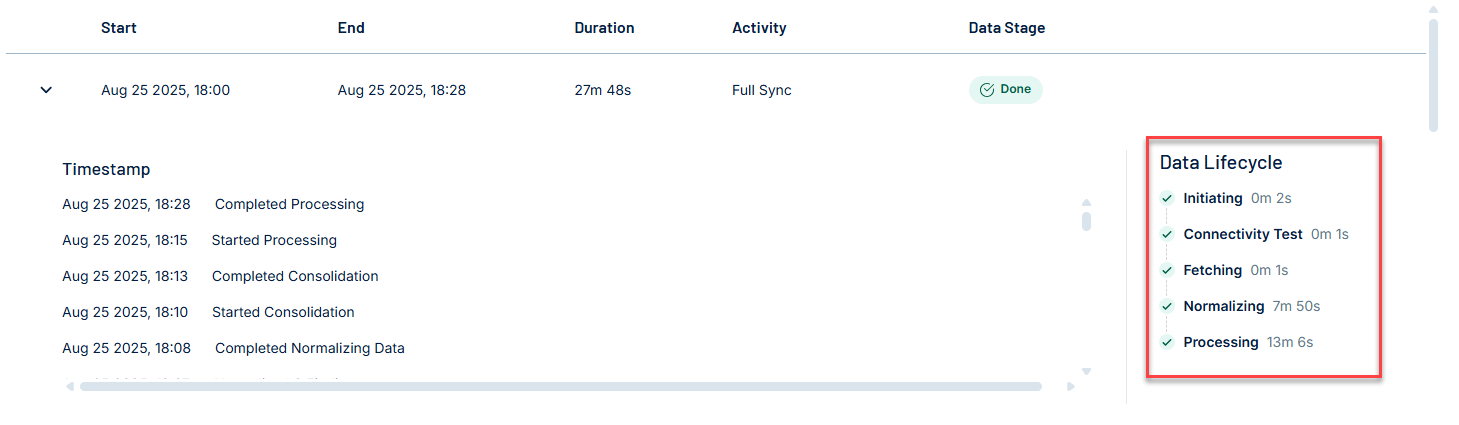Viewport: 1459px width, 425px height.
Task: Collapse the Aug 25 sync row chevron
Action: click(x=46, y=90)
